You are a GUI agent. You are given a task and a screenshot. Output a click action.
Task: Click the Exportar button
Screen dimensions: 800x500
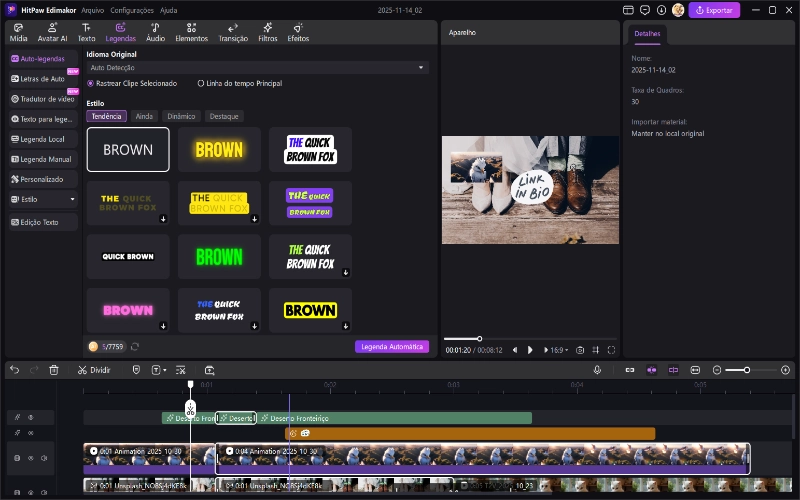click(x=714, y=10)
